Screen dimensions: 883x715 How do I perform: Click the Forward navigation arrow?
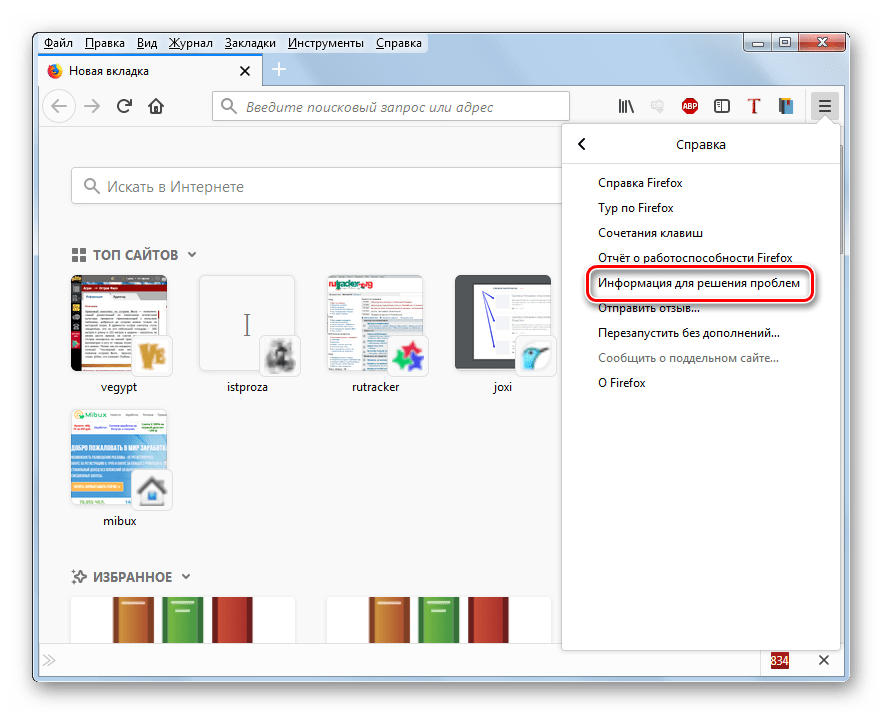point(91,106)
